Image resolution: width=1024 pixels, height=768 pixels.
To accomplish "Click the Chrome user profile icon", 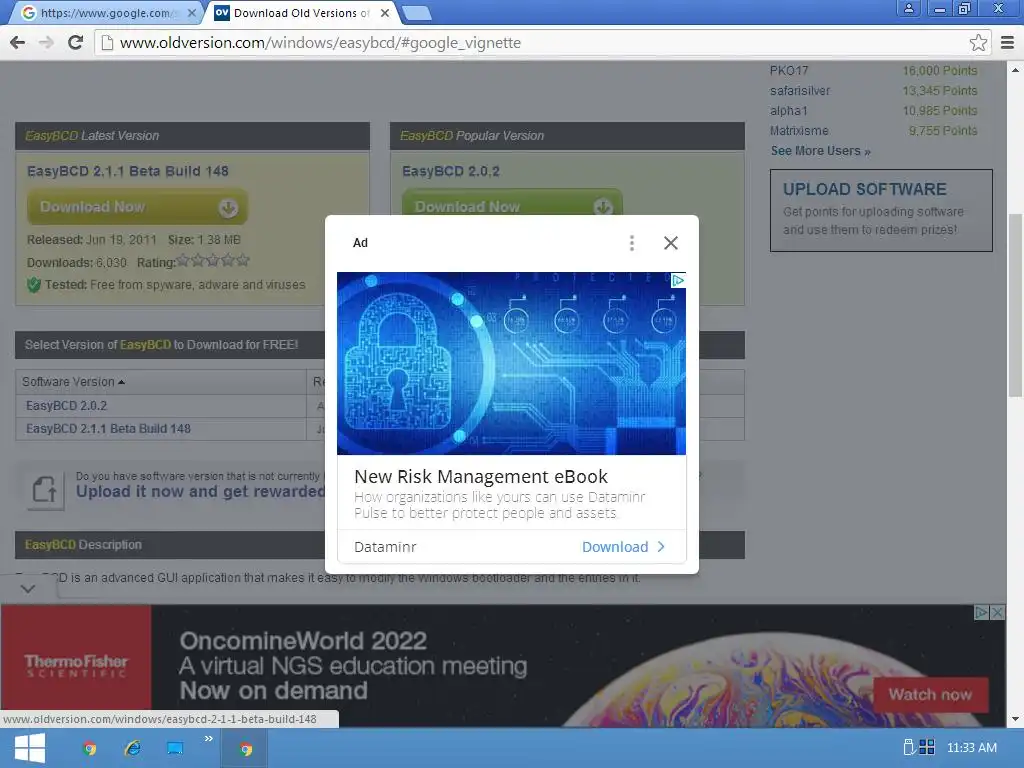I will (x=908, y=8).
